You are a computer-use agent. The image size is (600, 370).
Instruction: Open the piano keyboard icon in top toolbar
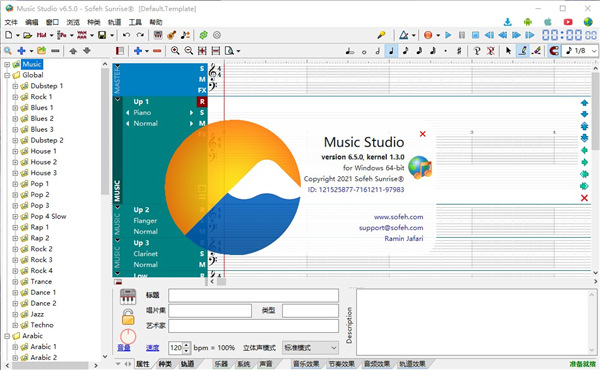[158, 35]
